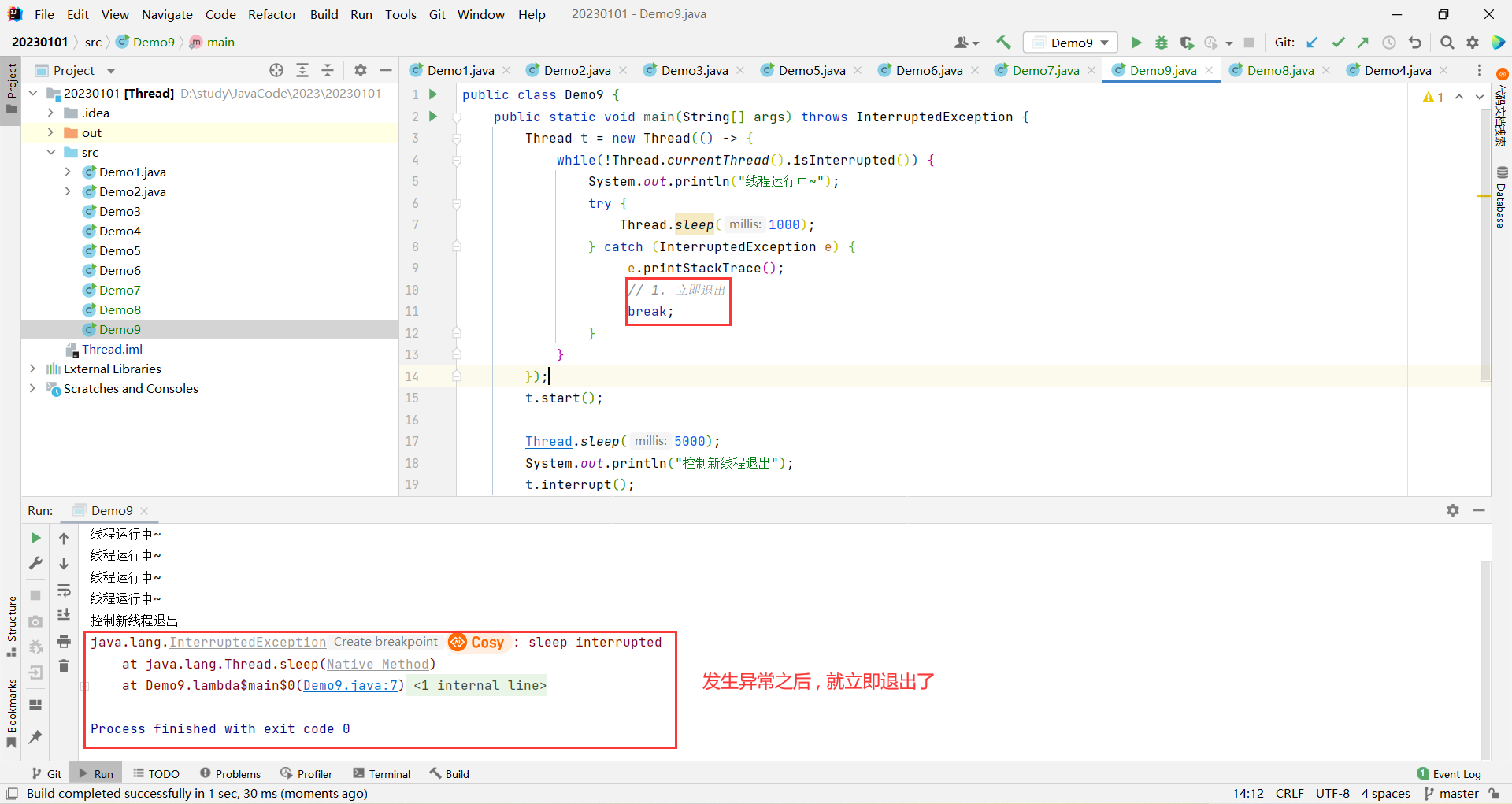Open the Build menu
The width and height of the screenshot is (1512, 804).
pyautogui.click(x=324, y=14)
